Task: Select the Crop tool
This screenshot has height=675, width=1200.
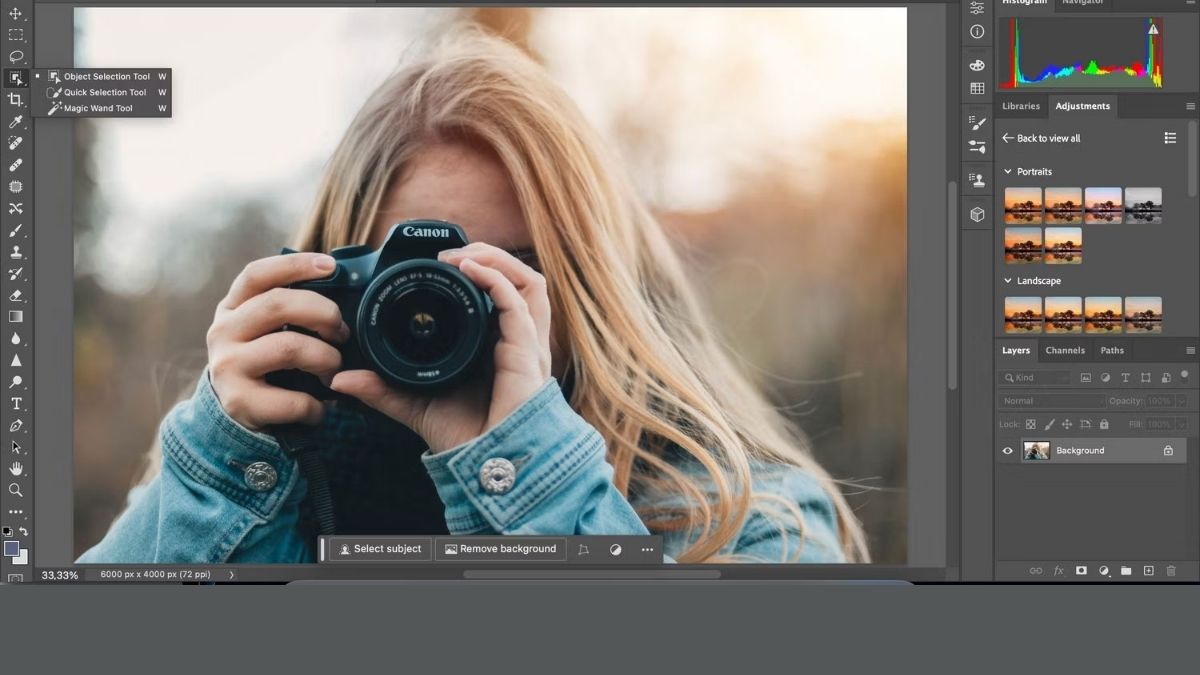Action: pos(15,100)
